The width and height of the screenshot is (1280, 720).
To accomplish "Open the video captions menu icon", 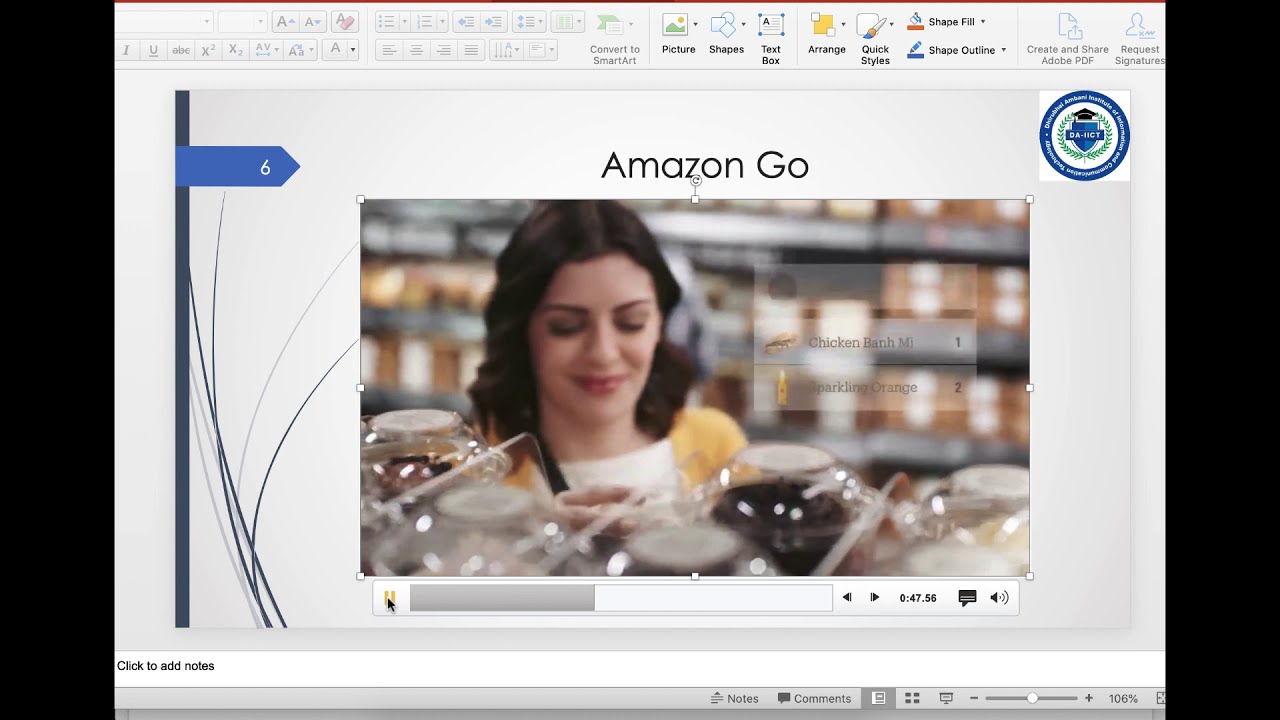I will tap(967, 598).
